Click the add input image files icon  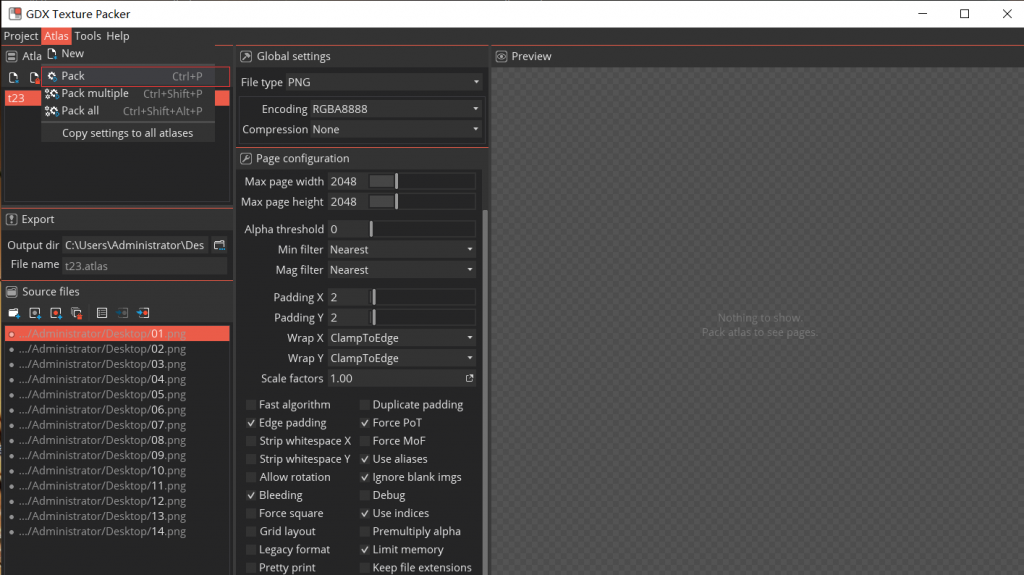coord(34,313)
